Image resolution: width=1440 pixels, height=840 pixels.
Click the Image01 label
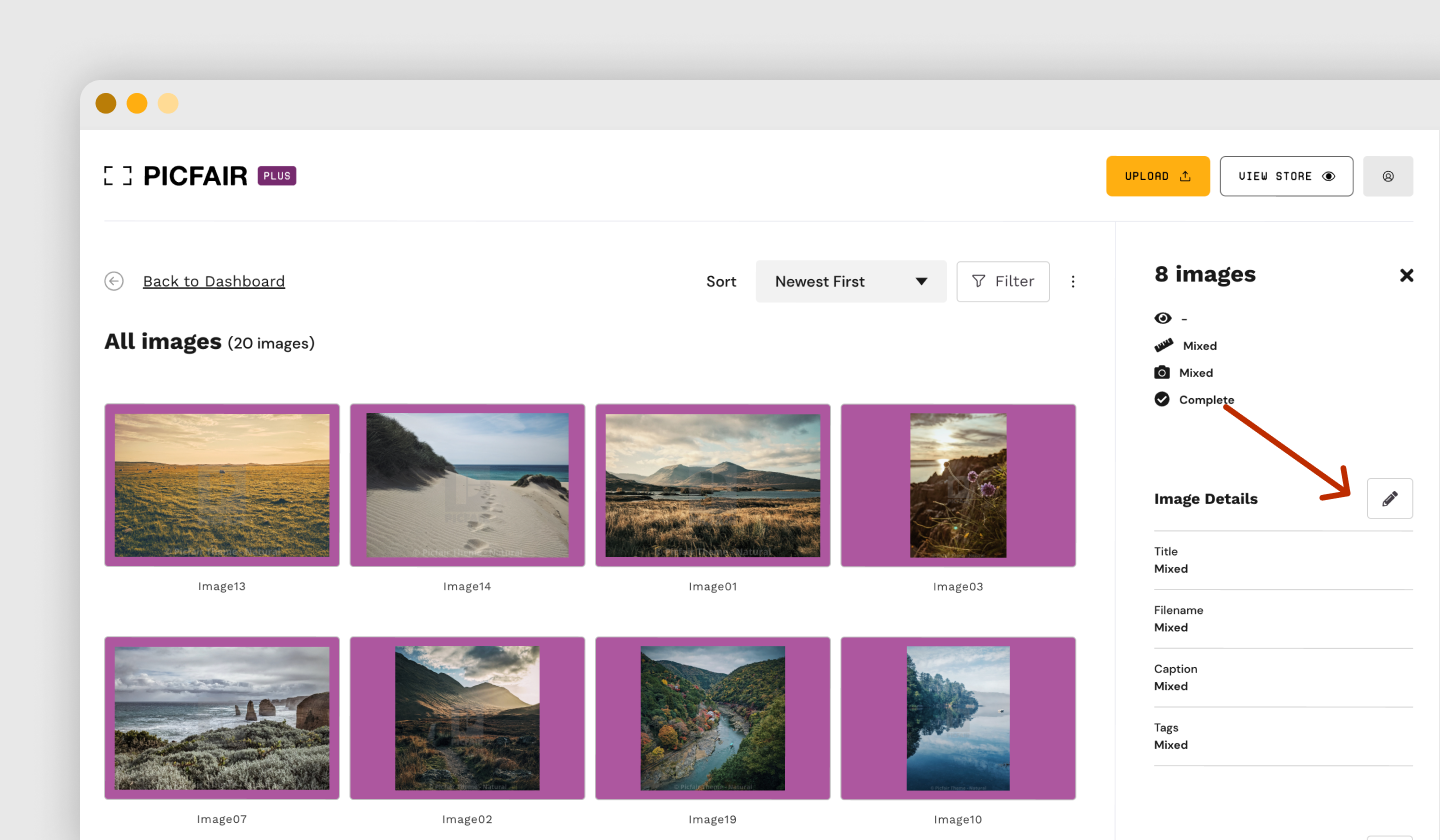(x=713, y=586)
